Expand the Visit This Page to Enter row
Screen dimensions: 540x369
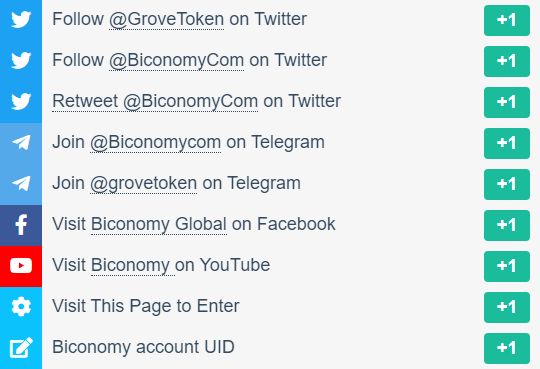[270, 307]
